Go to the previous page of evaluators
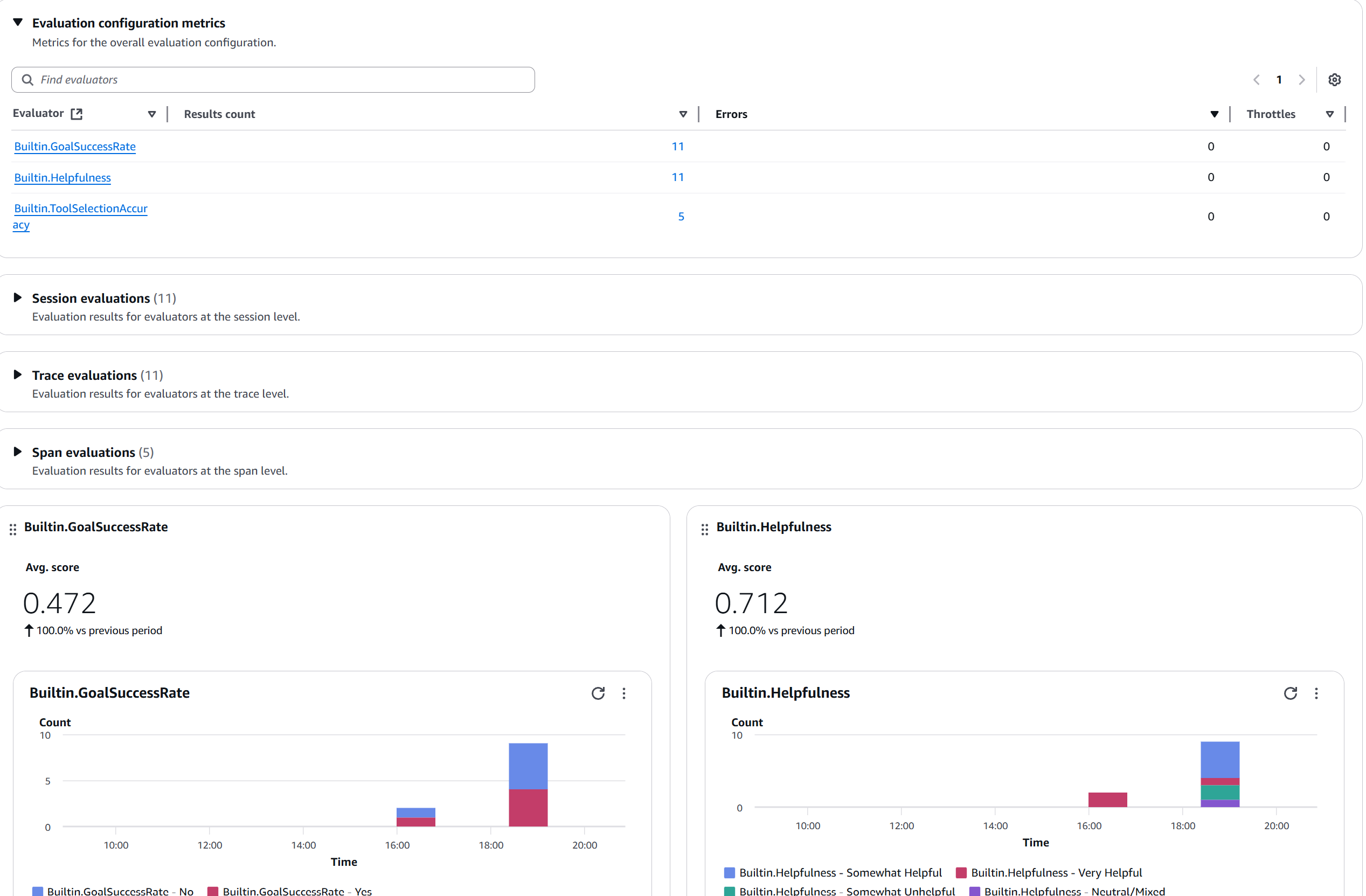 (1257, 79)
